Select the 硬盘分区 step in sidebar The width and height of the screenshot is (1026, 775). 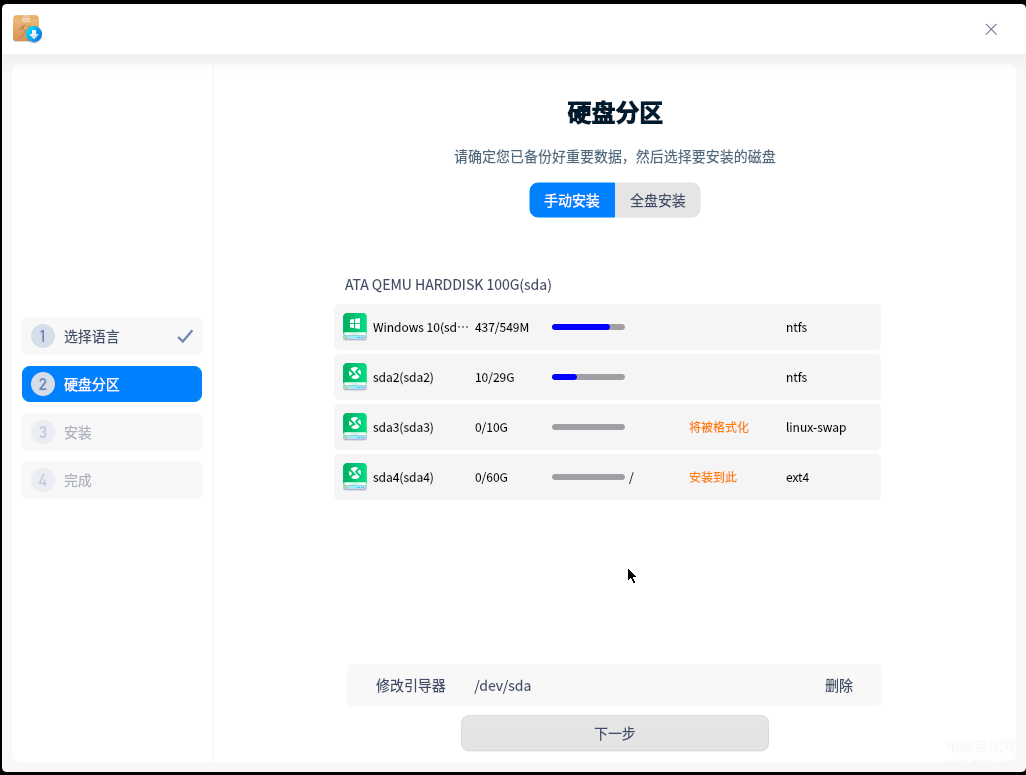pyautogui.click(x=112, y=384)
